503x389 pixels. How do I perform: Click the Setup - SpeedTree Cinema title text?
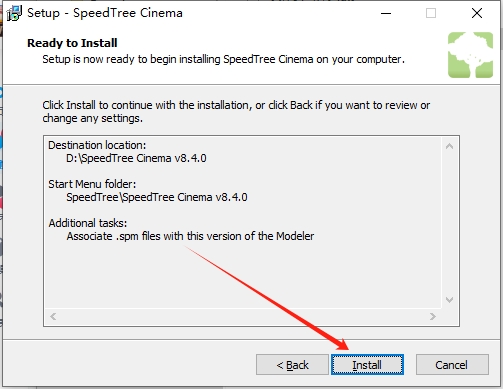(105, 13)
